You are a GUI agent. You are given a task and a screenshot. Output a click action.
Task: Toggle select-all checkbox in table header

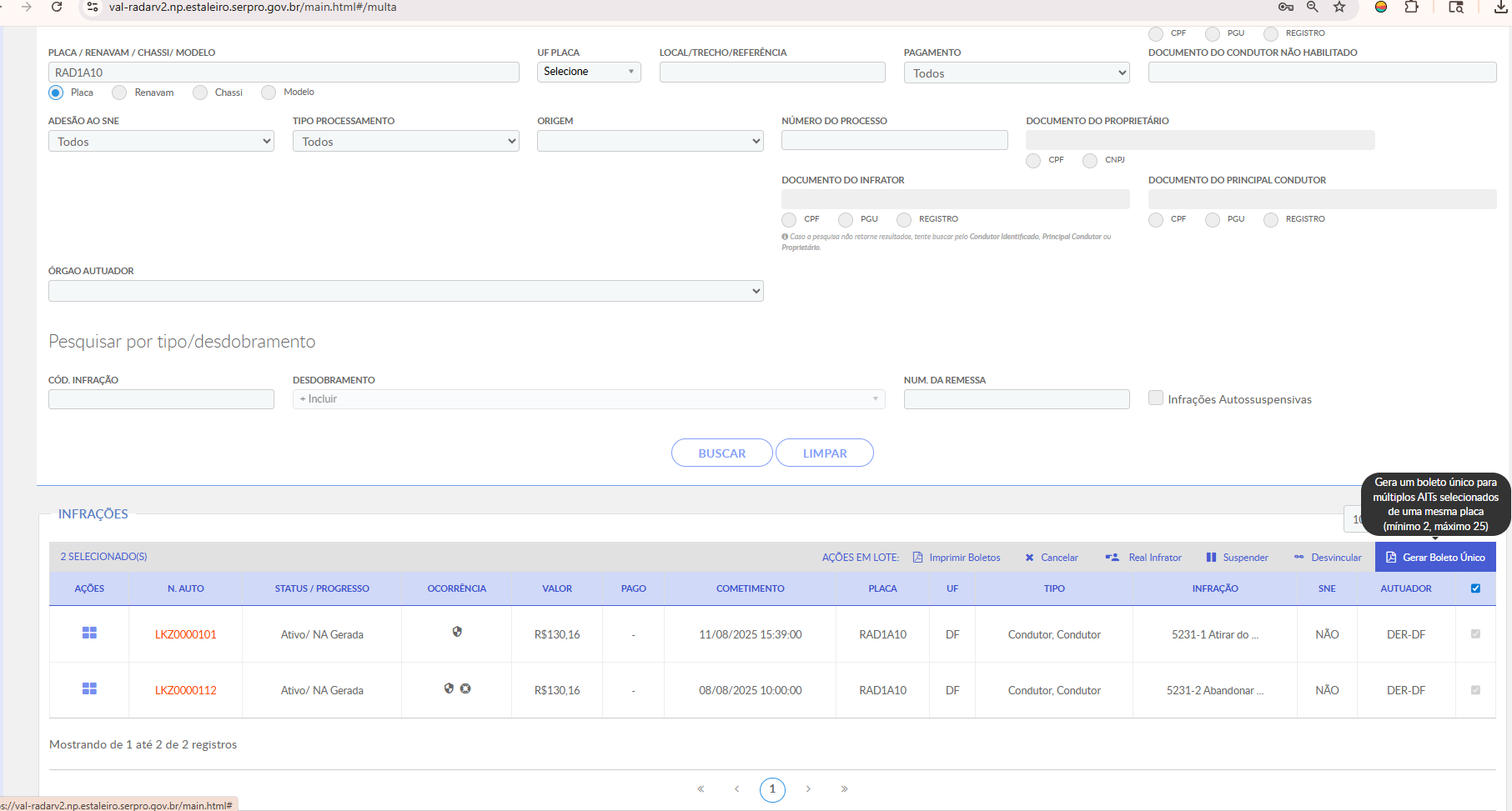1475,588
